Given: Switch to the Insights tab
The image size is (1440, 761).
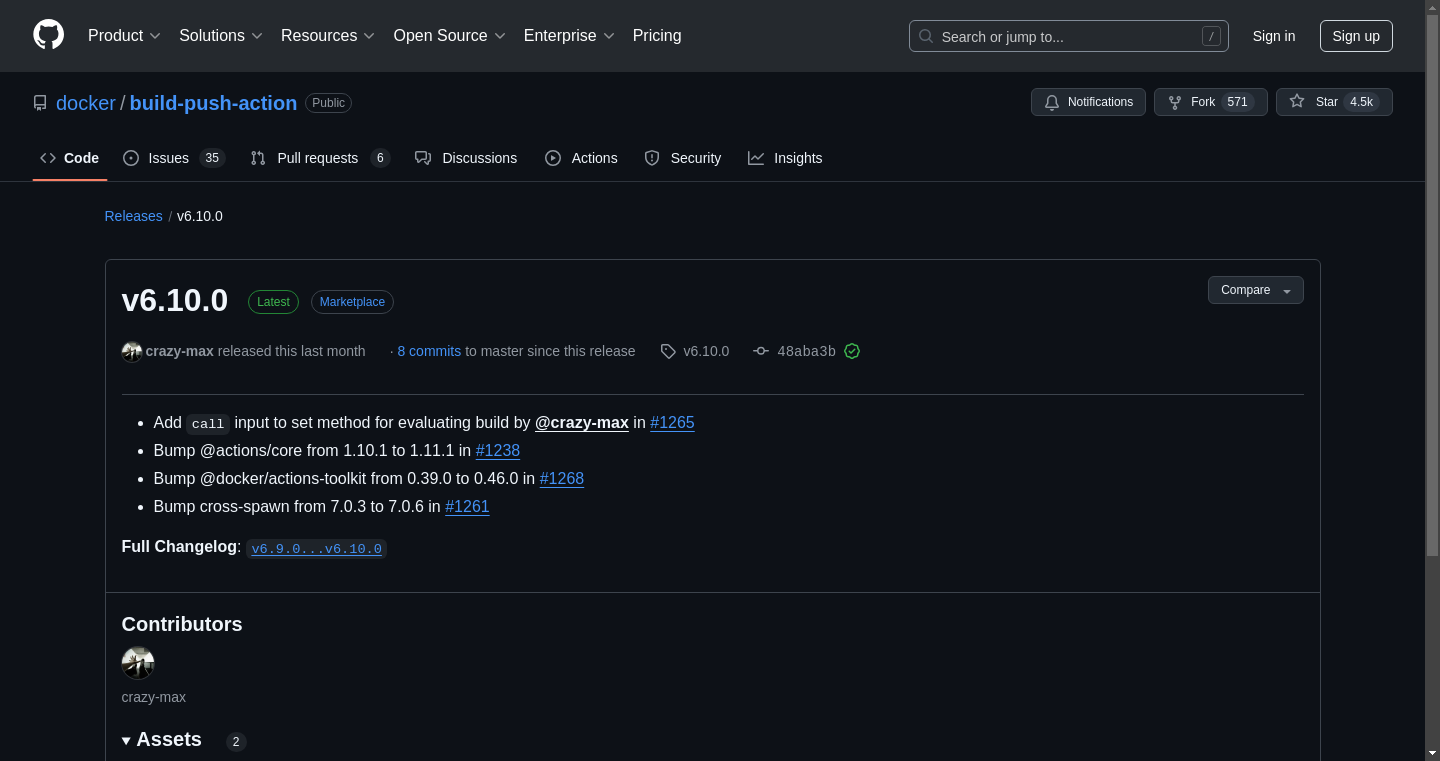Looking at the screenshot, I should 785,158.
